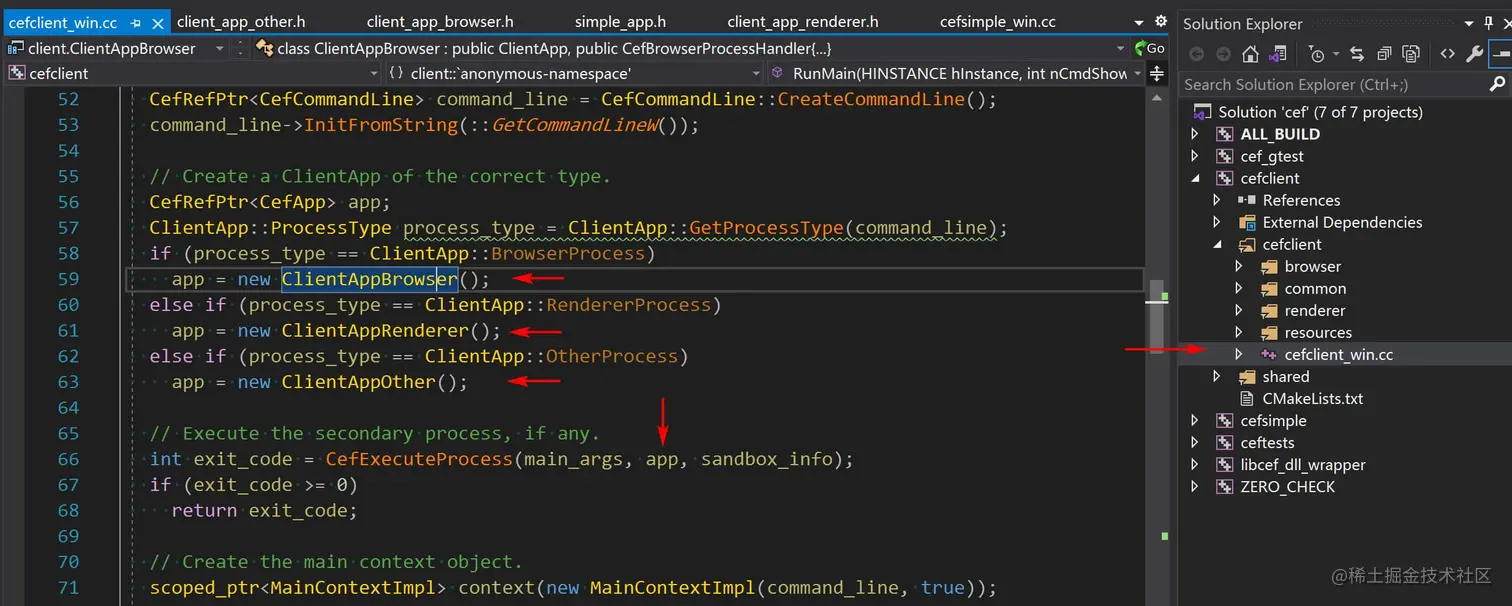
Task: Switch to client_app_browser.h tab
Action: point(440,22)
